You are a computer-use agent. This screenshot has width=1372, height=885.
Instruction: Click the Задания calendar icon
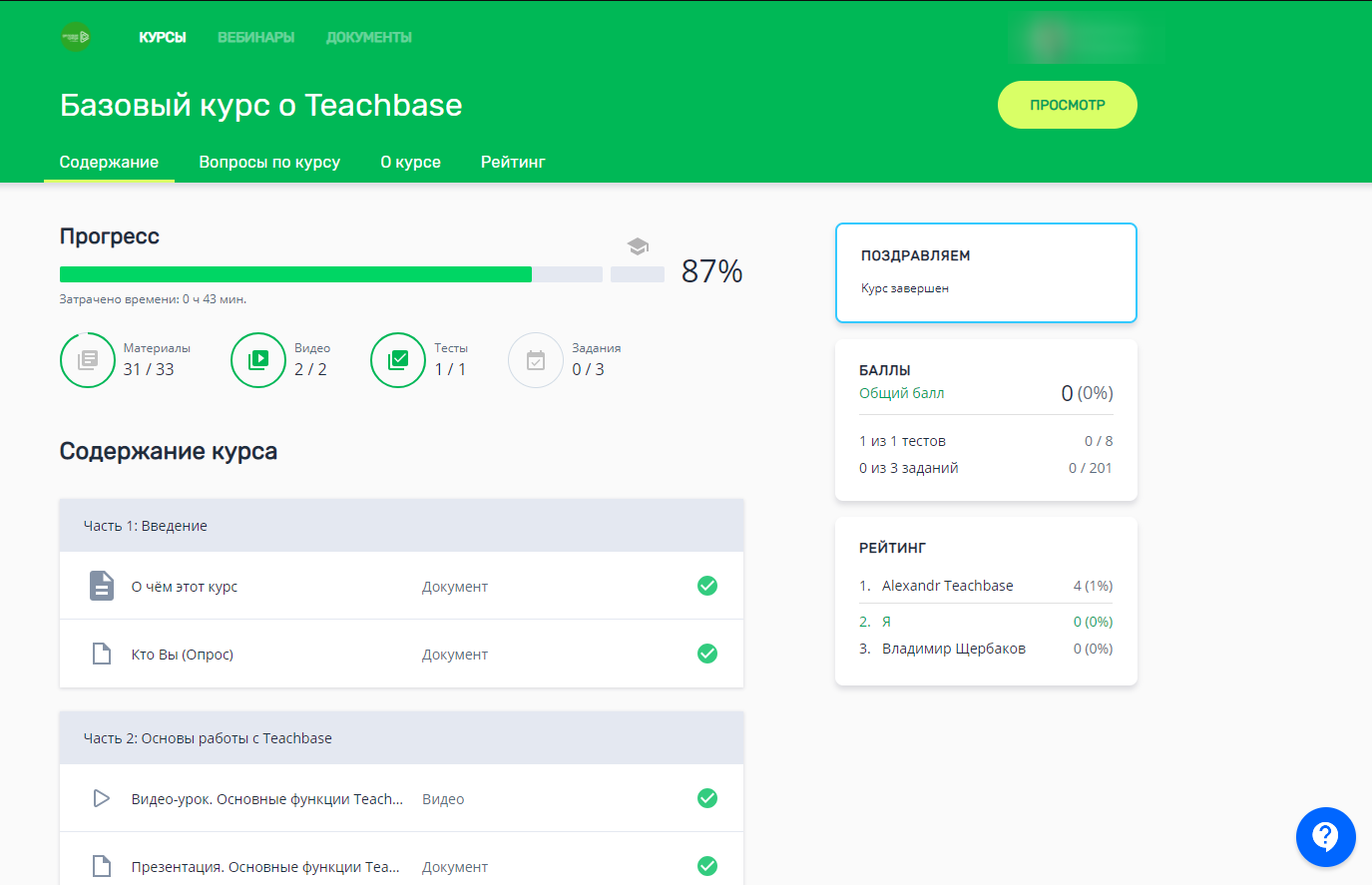(536, 359)
